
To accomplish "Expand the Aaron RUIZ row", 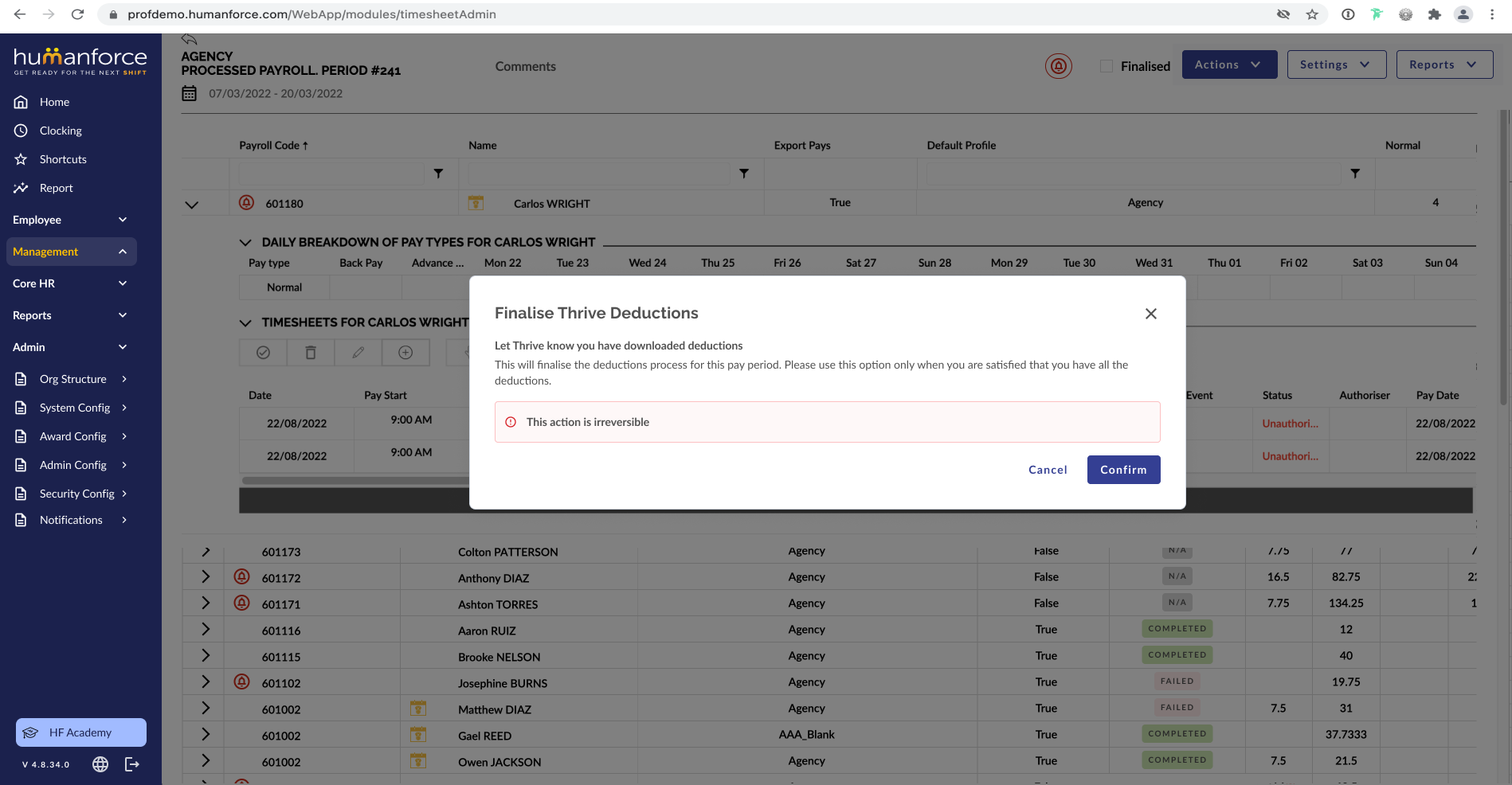I will [x=206, y=629].
